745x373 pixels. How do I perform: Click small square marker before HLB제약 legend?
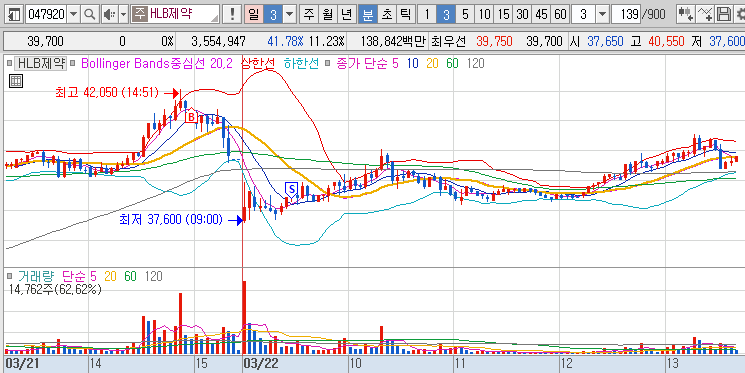point(10,62)
